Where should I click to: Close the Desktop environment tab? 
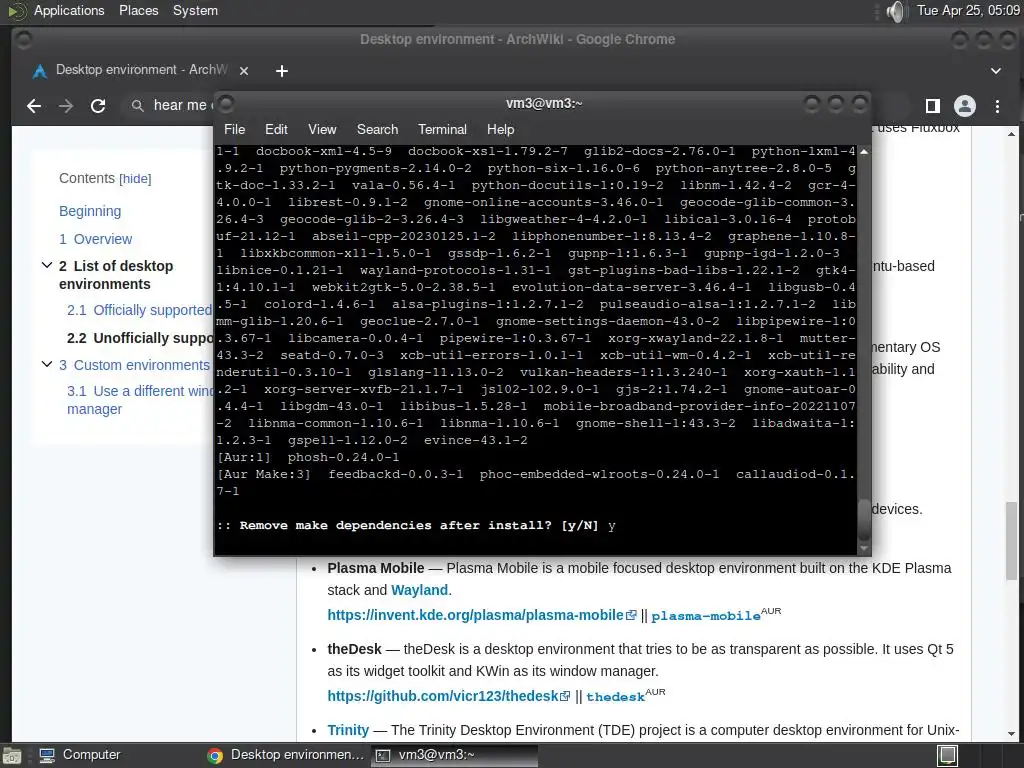tap(244, 71)
